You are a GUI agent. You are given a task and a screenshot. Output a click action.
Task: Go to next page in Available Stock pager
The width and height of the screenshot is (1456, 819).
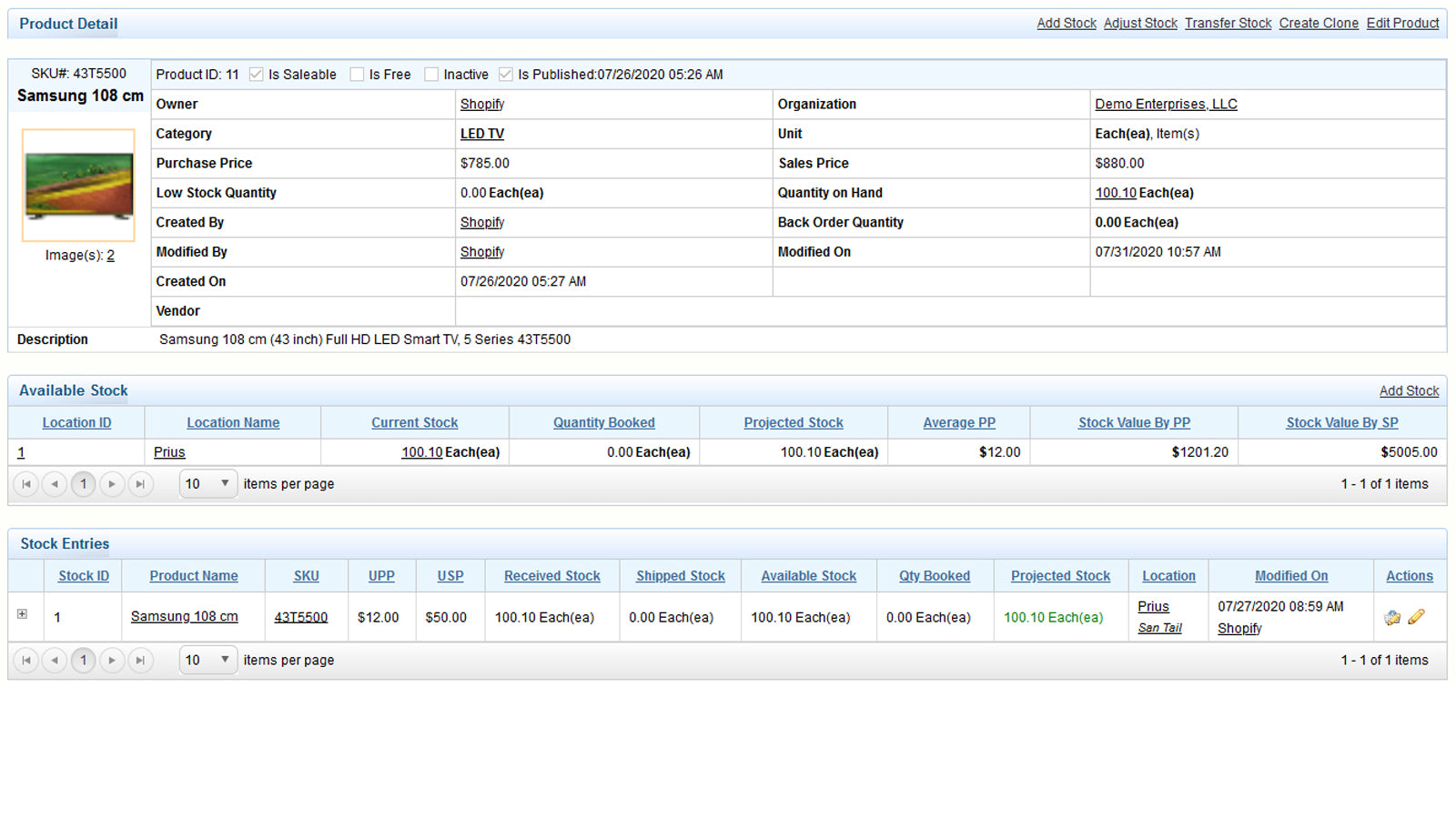[112, 484]
